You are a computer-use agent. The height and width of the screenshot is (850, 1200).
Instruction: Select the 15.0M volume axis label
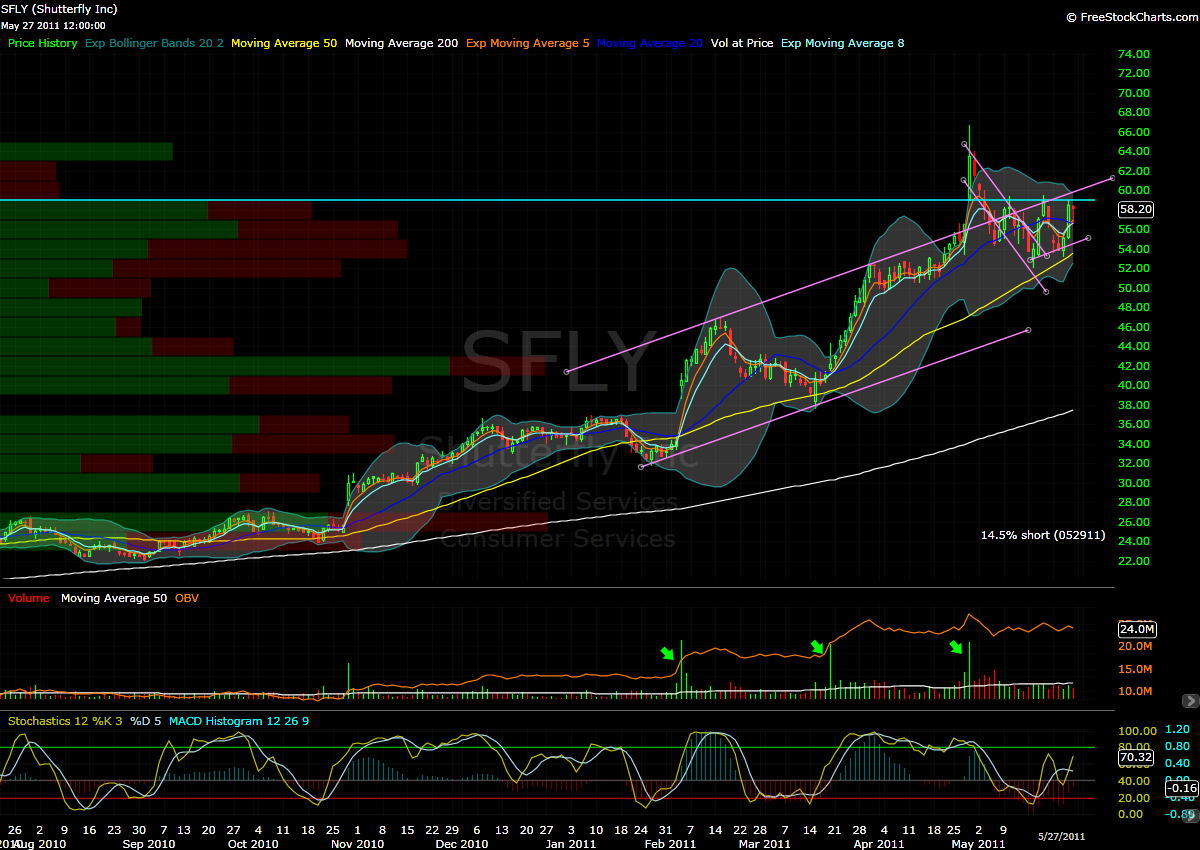point(1137,670)
